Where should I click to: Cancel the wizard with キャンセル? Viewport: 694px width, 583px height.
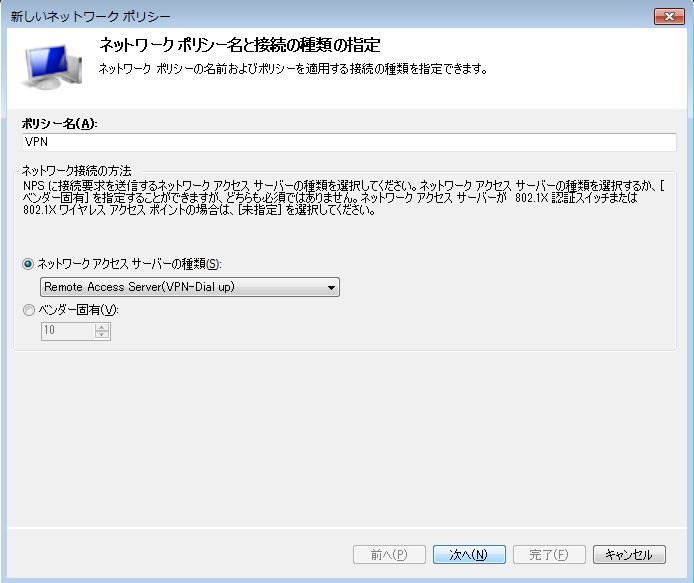(x=629, y=554)
